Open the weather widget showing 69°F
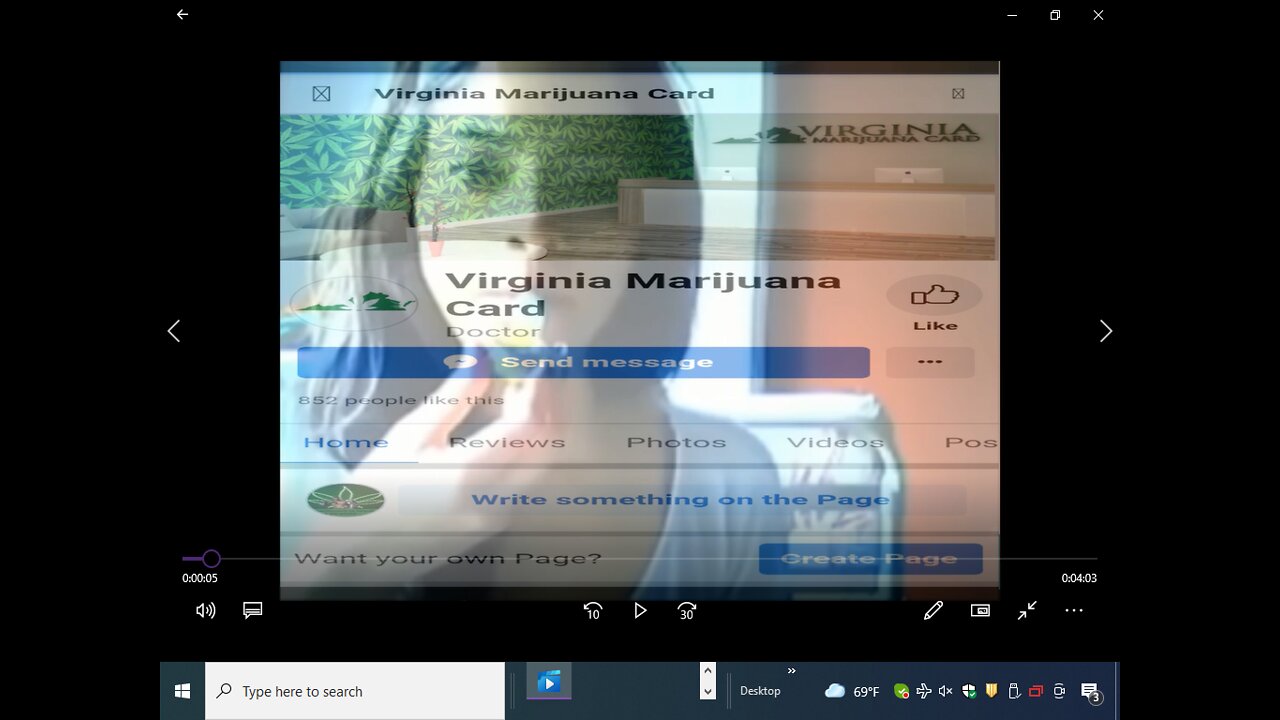Viewport: 1280px width, 720px height. [852, 691]
